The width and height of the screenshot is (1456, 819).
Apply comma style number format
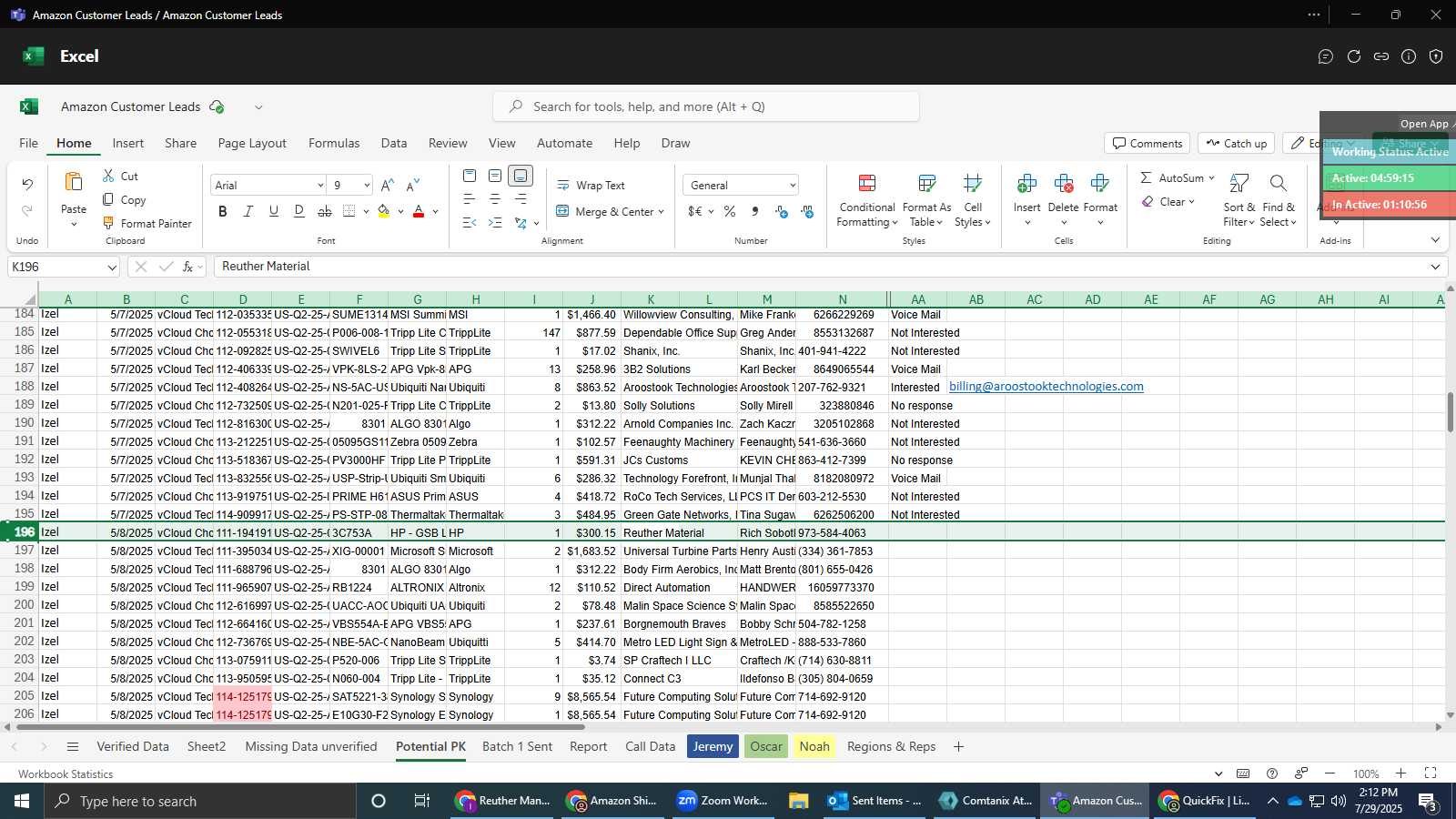click(x=755, y=211)
